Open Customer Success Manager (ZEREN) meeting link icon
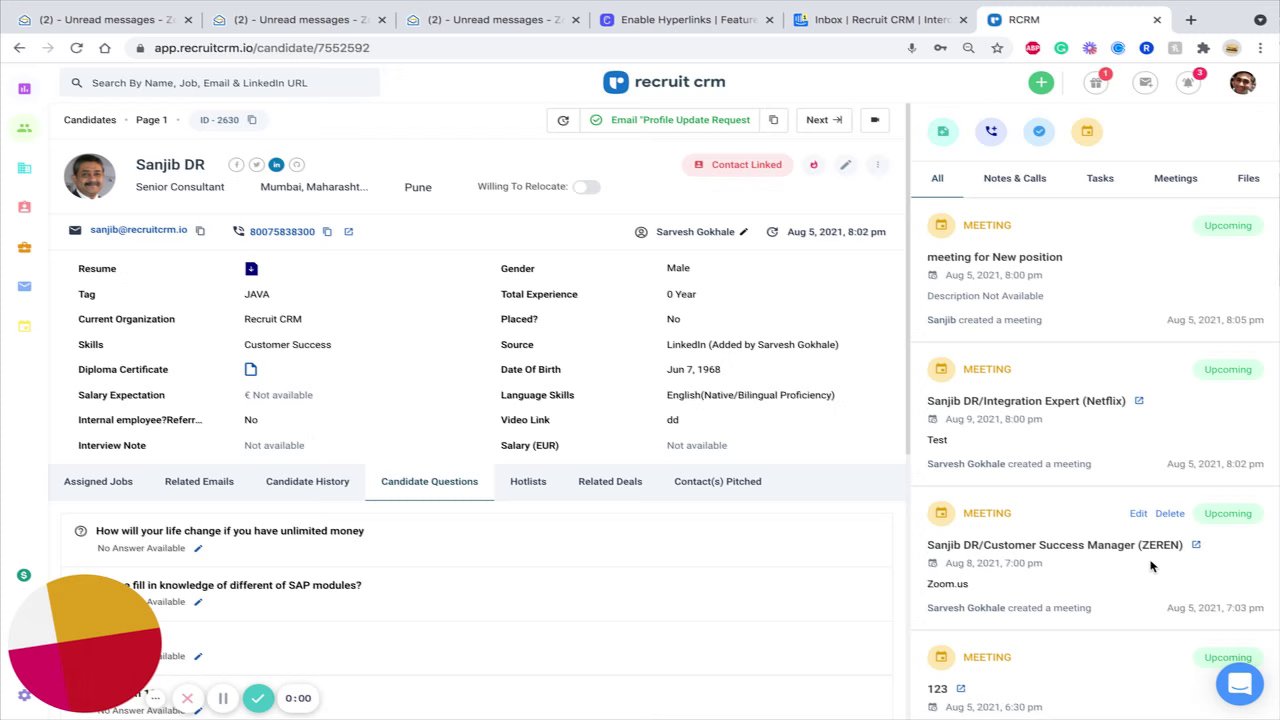1280x720 pixels. point(1196,545)
